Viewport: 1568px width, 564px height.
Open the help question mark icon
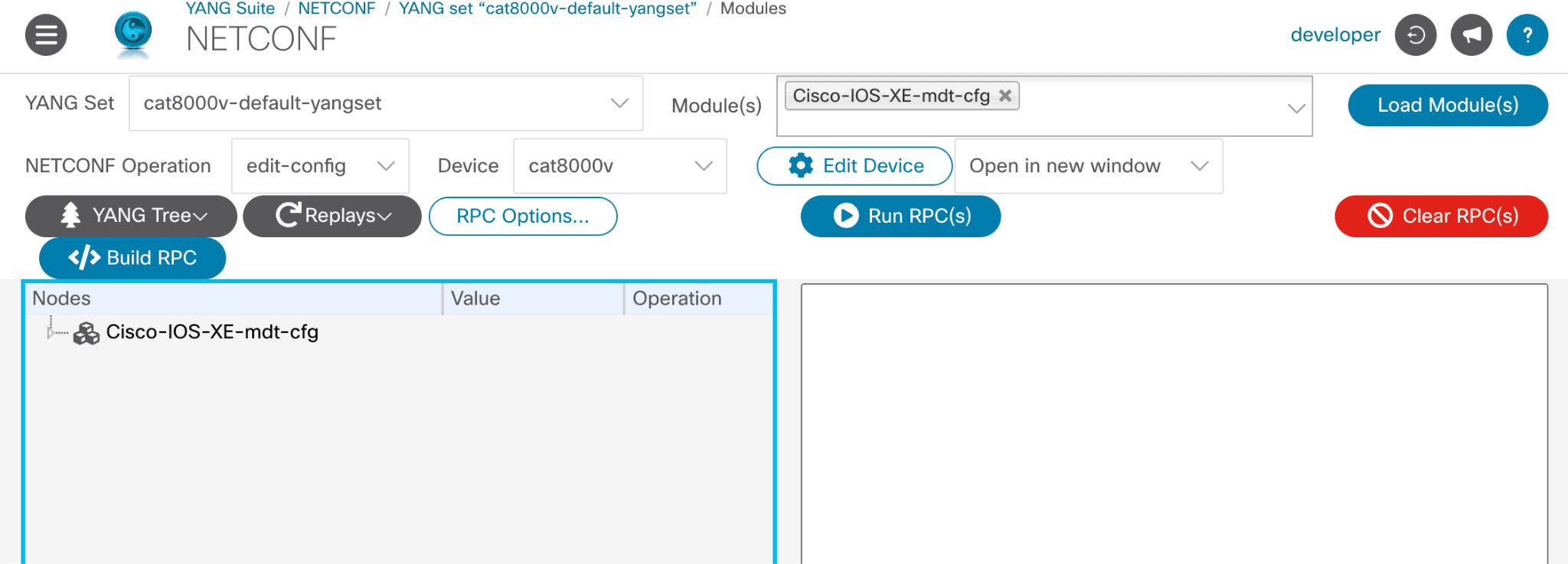(x=1527, y=35)
